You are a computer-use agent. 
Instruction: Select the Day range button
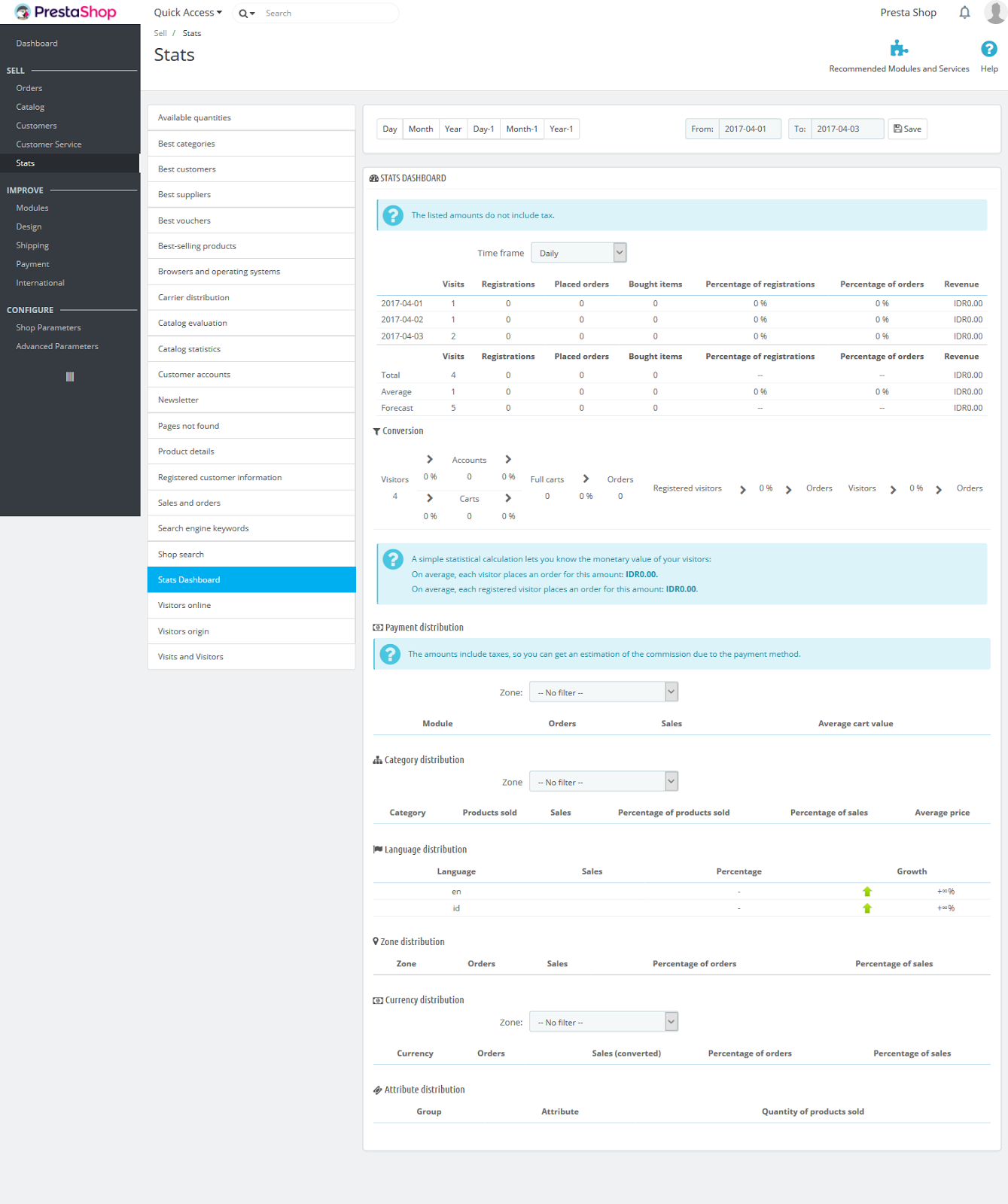coord(390,129)
